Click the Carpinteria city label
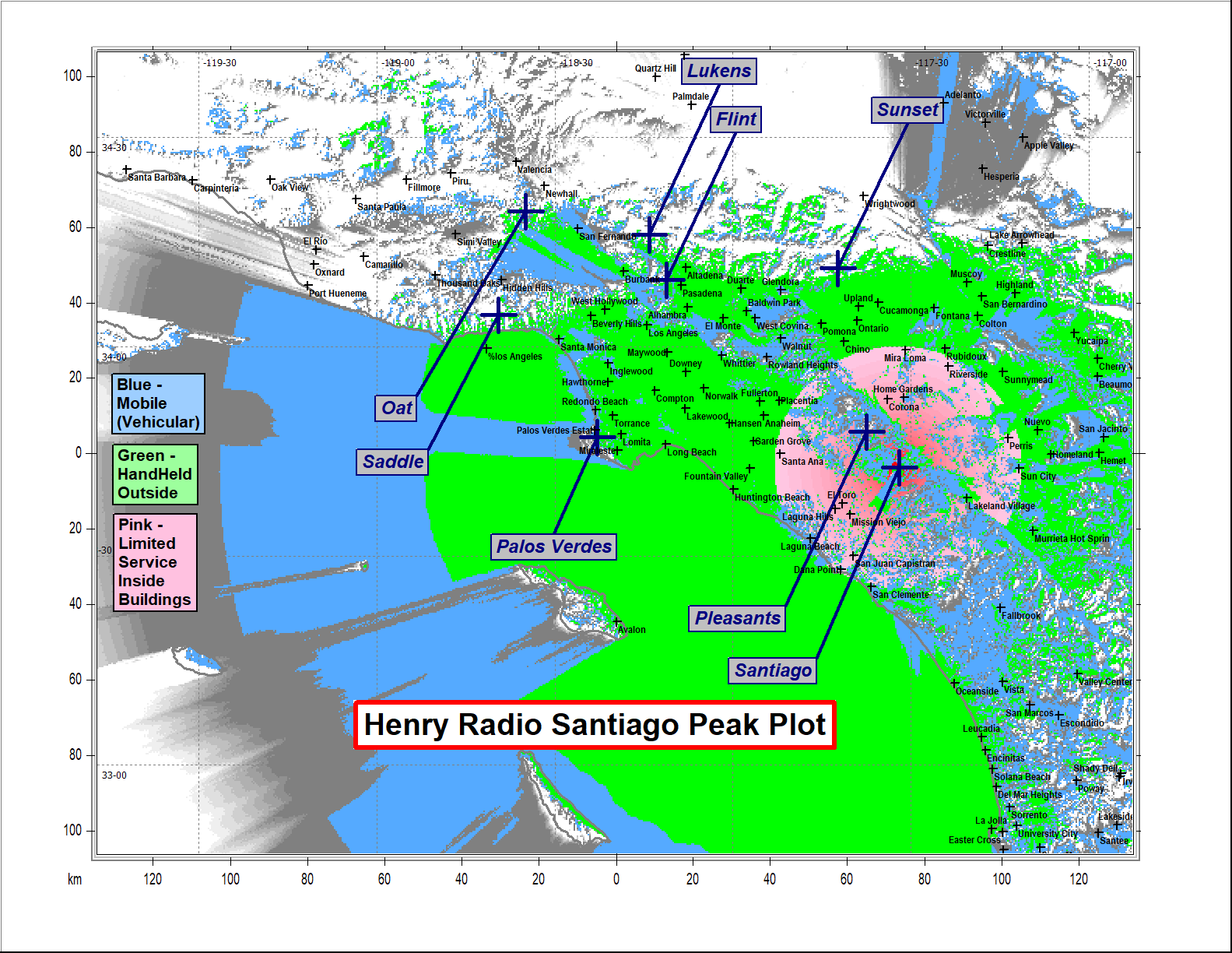Screen dimensions: 1232x953 (x=216, y=188)
